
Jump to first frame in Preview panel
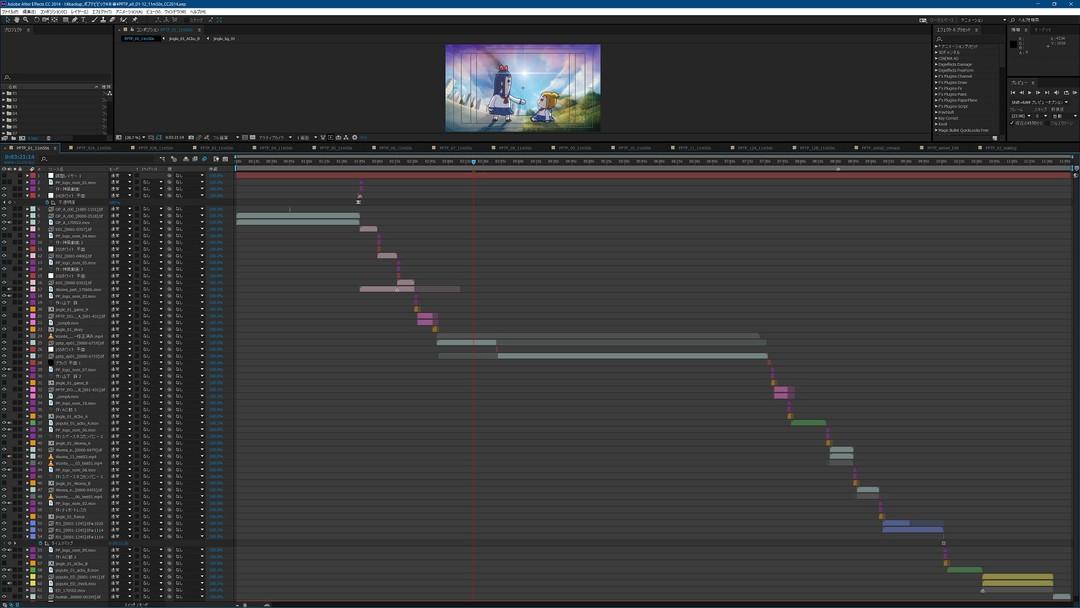(x=1012, y=92)
